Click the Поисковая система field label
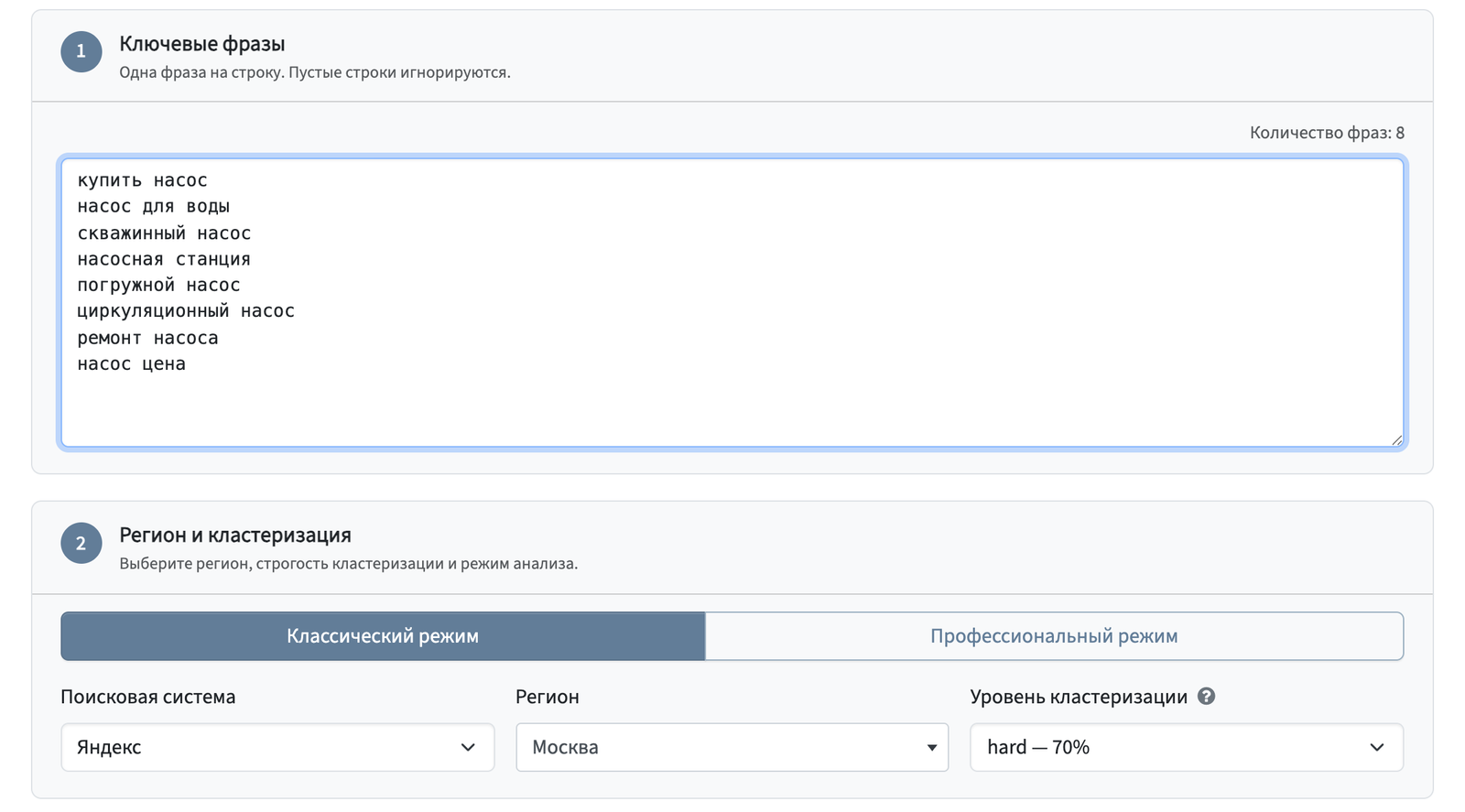Image resolution: width=1465 pixels, height=812 pixels. pyautogui.click(x=148, y=697)
